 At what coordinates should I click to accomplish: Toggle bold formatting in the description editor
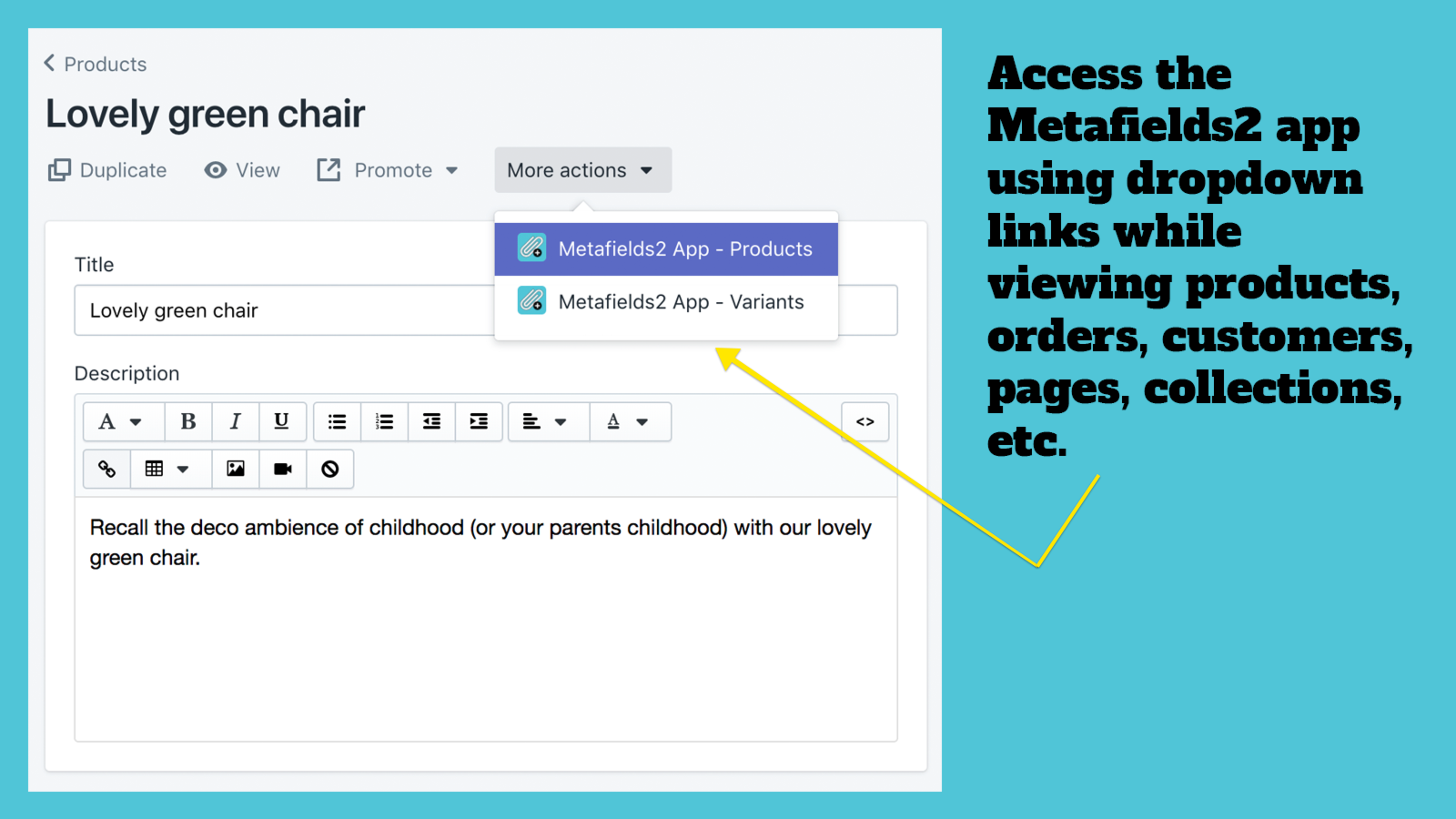[x=187, y=421]
